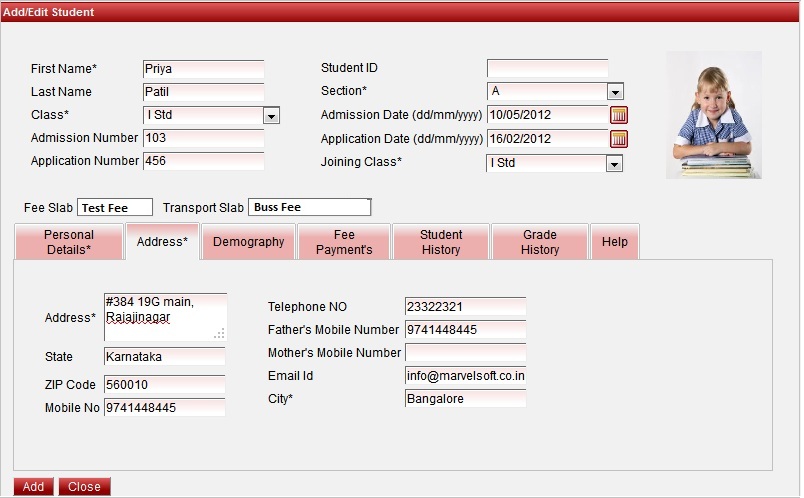Expand the Joining Class dropdown
Screen dimensions: 804x498
click(x=615, y=163)
